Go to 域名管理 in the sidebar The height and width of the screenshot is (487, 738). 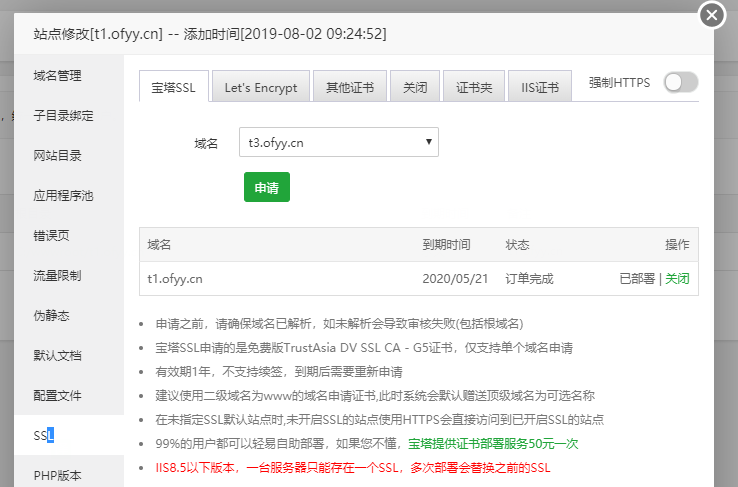[57, 75]
